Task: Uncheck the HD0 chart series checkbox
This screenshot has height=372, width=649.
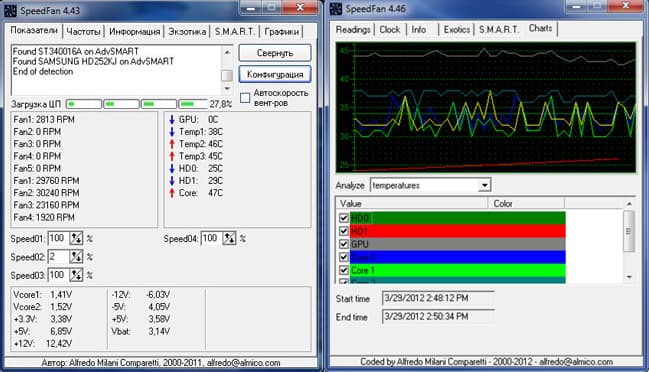Action: point(344,218)
